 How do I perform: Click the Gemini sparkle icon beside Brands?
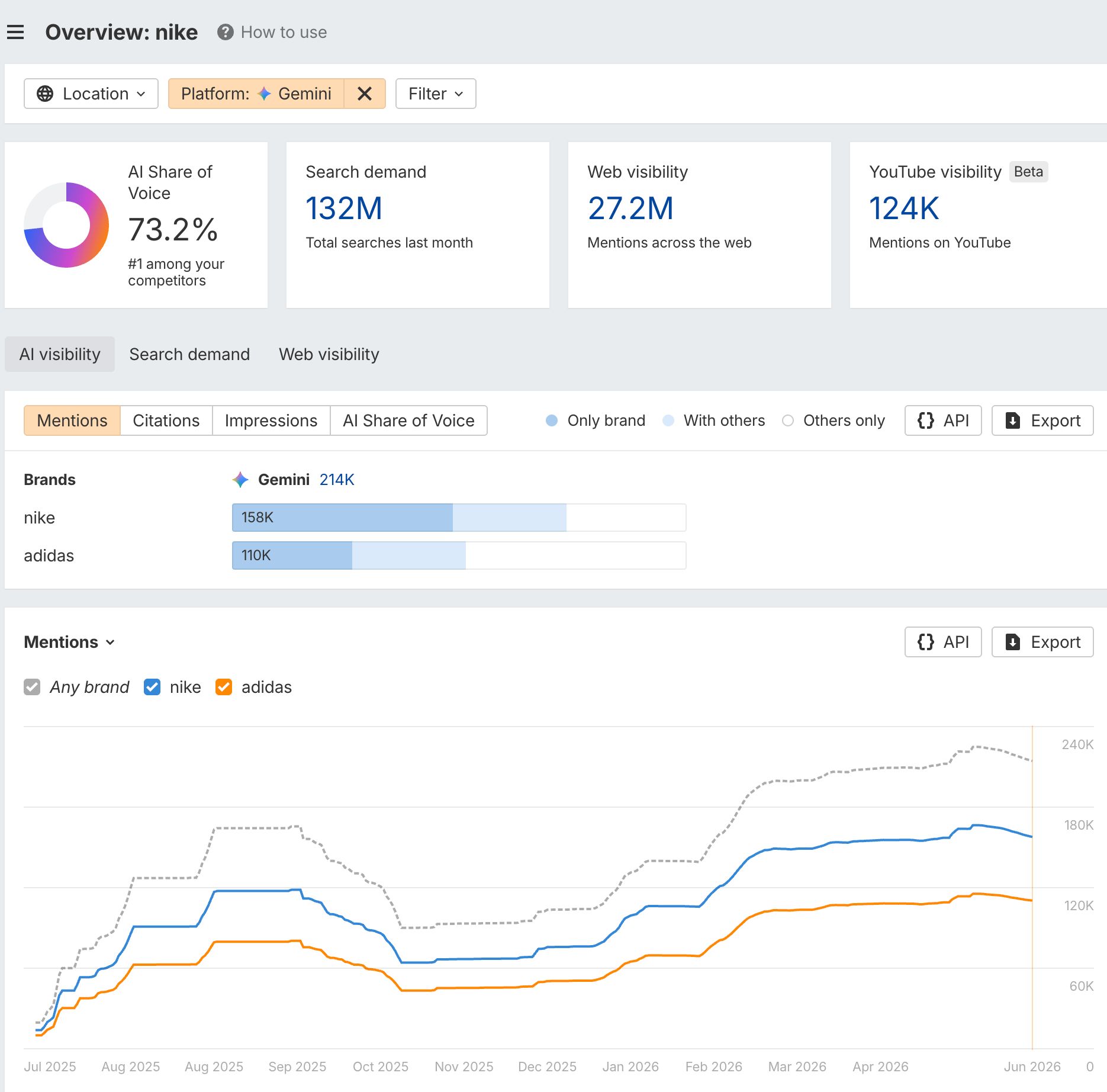tap(240, 480)
